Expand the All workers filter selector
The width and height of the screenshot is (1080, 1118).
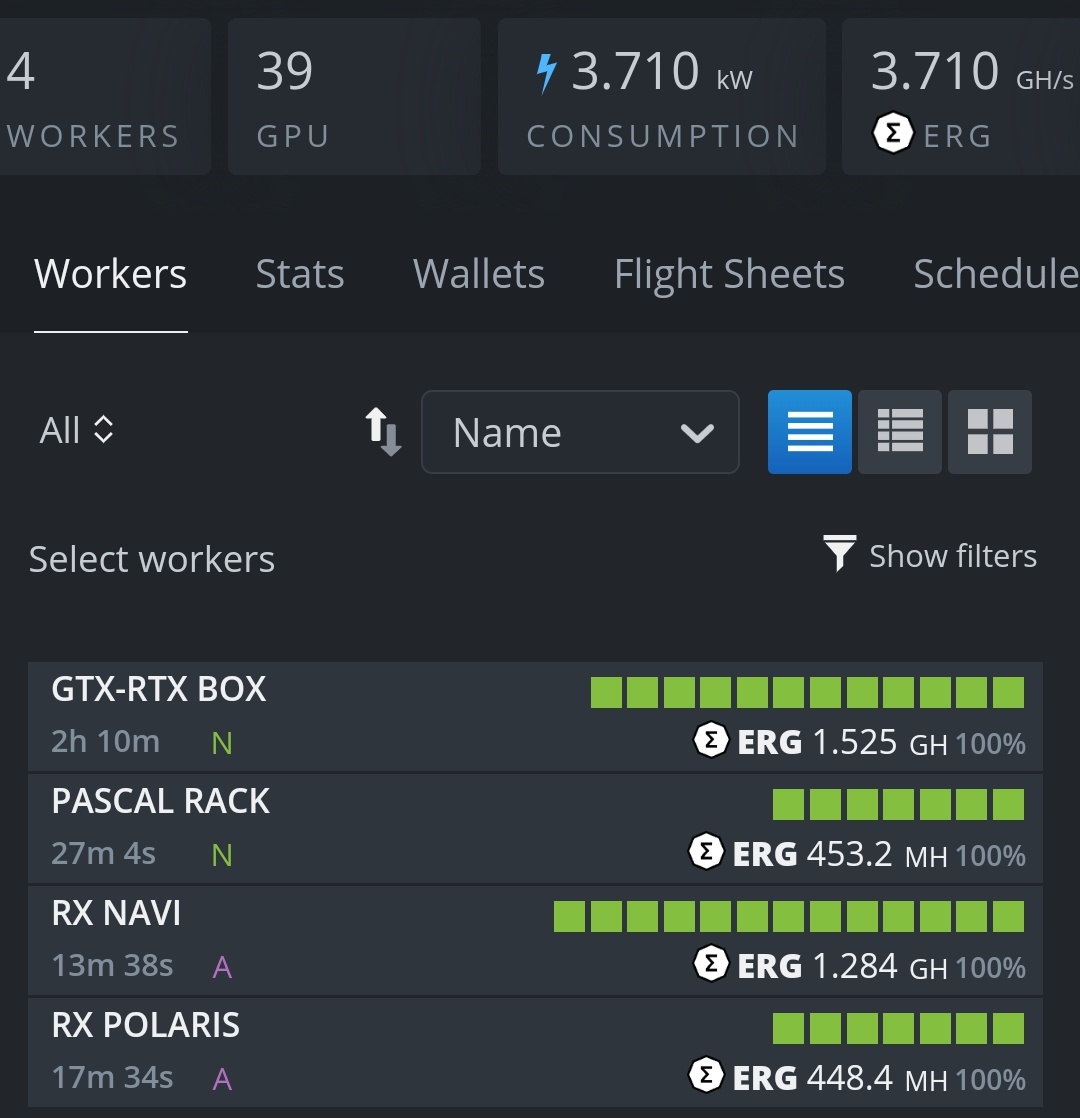point(76,431)
